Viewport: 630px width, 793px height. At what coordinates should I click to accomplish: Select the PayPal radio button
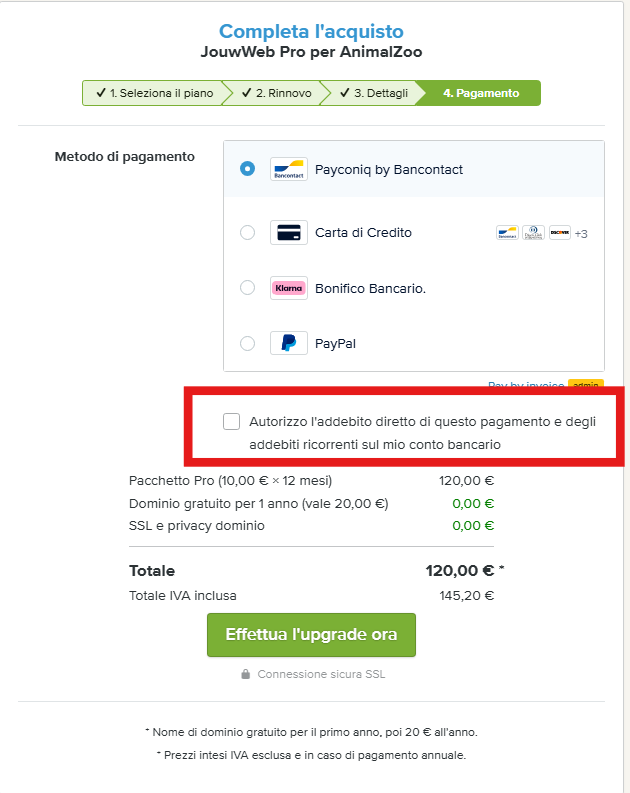[x=248, y=343]
